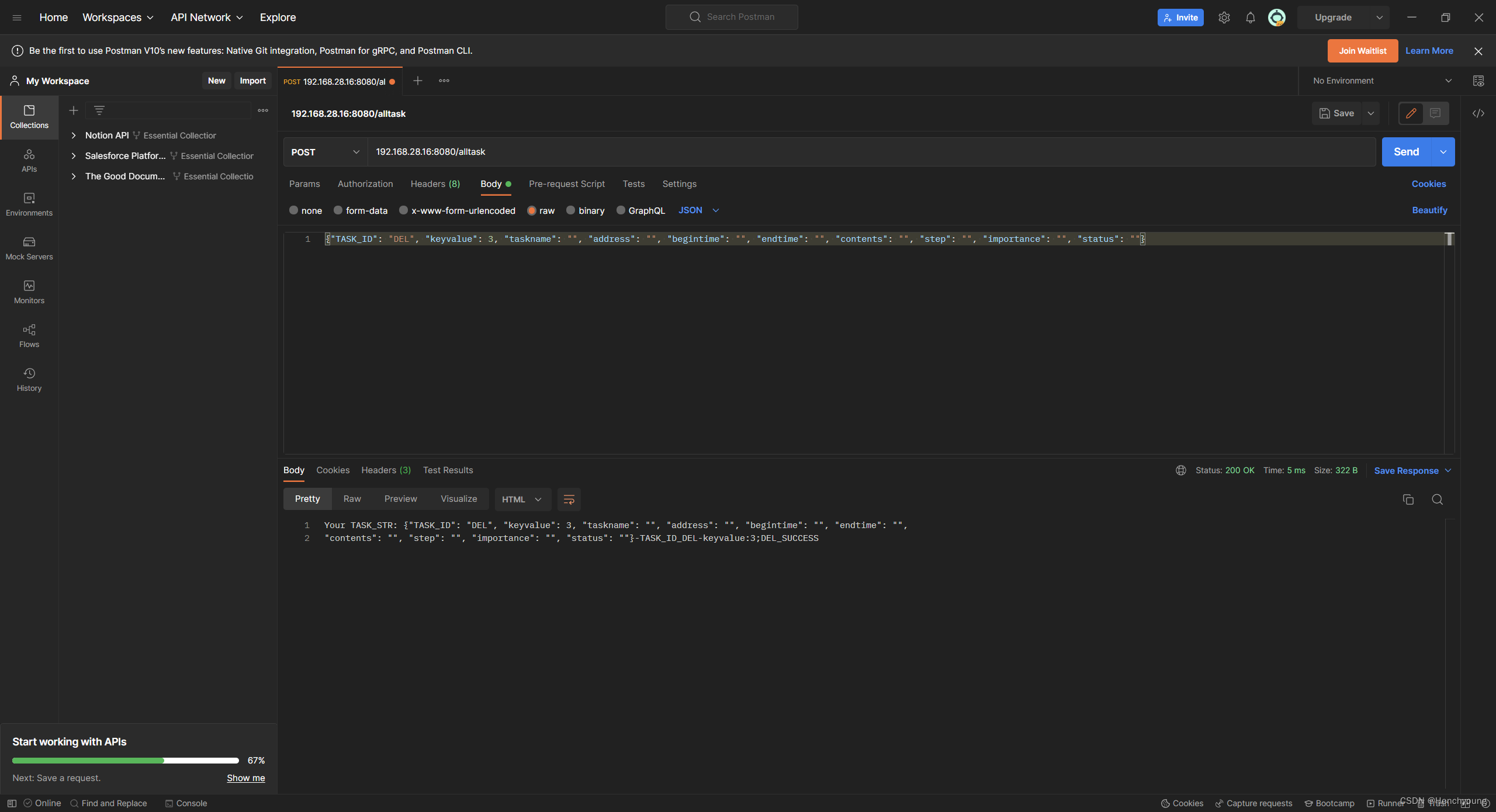Click the onboarding progress bar

click(x=125, y=761)
